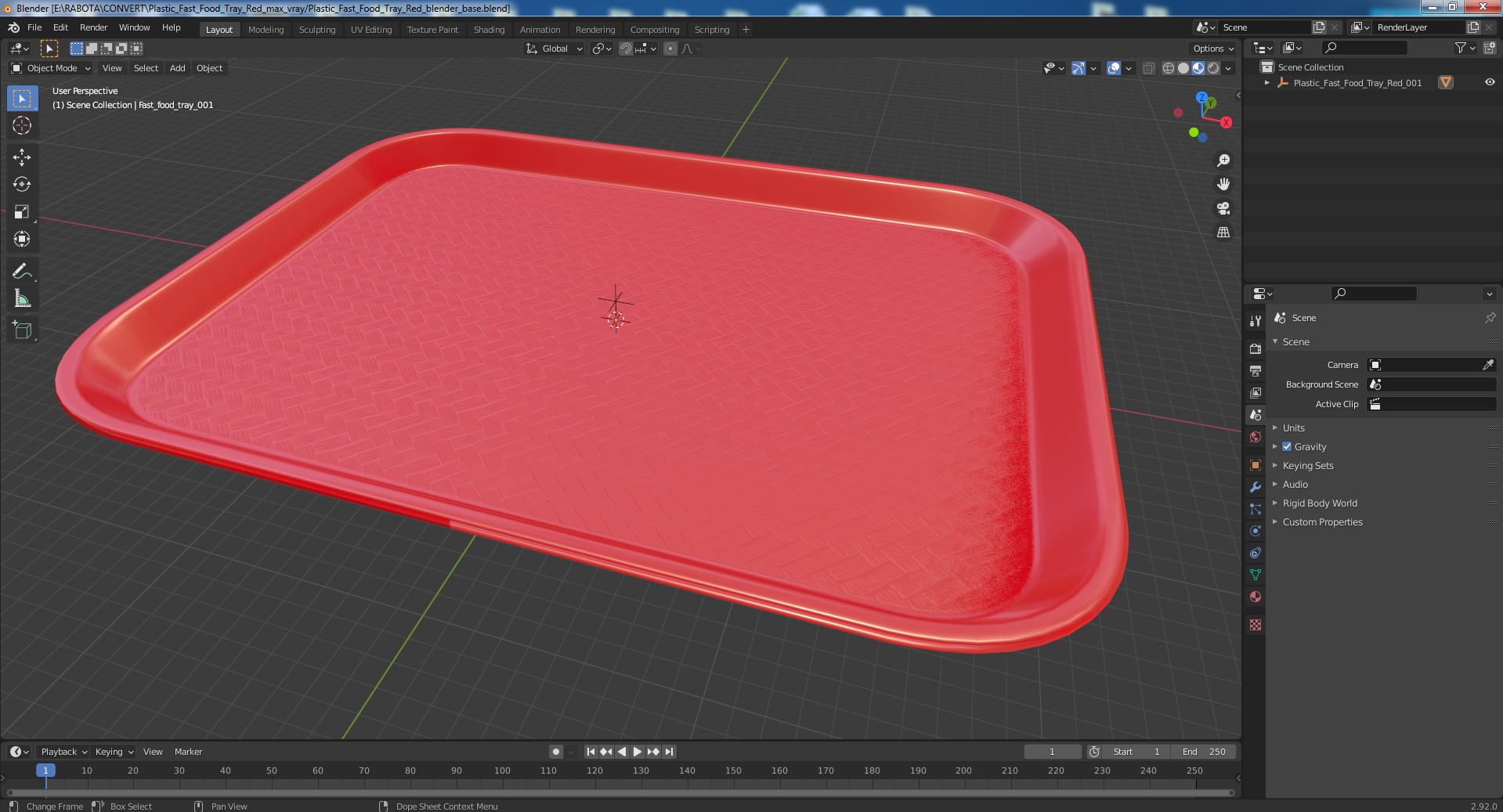Open the Render properties tab

point(1256,348)
